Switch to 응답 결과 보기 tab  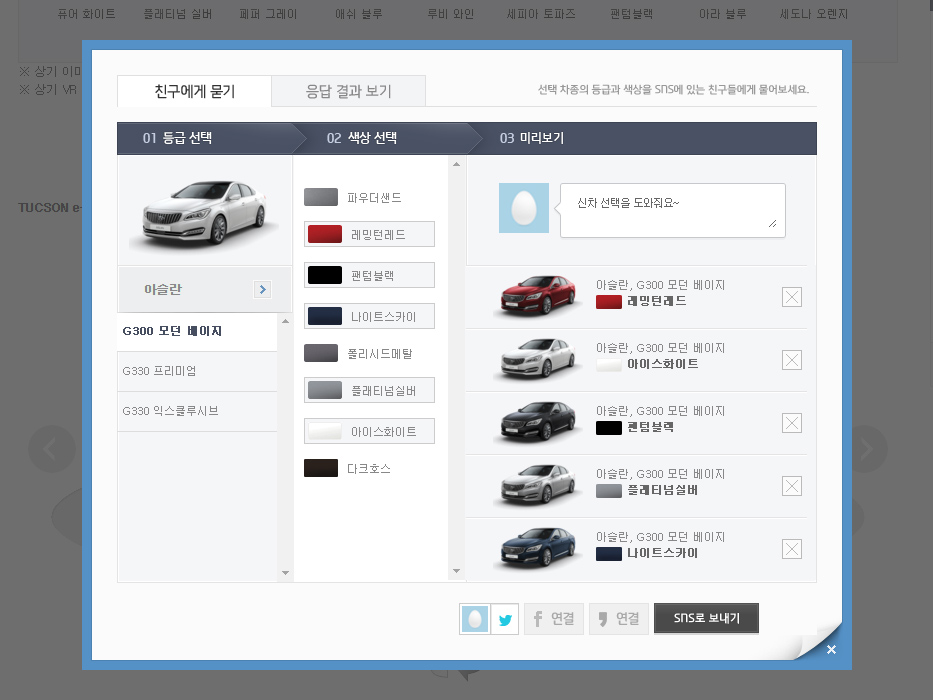click(348, 91)
